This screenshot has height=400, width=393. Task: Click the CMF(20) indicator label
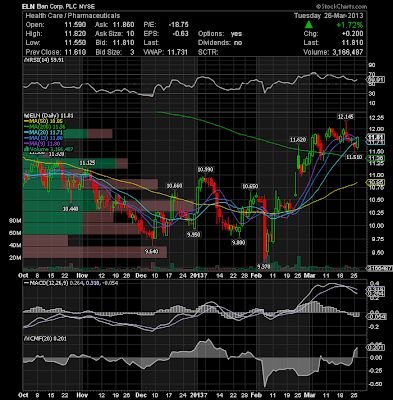[x=45, y=339]
